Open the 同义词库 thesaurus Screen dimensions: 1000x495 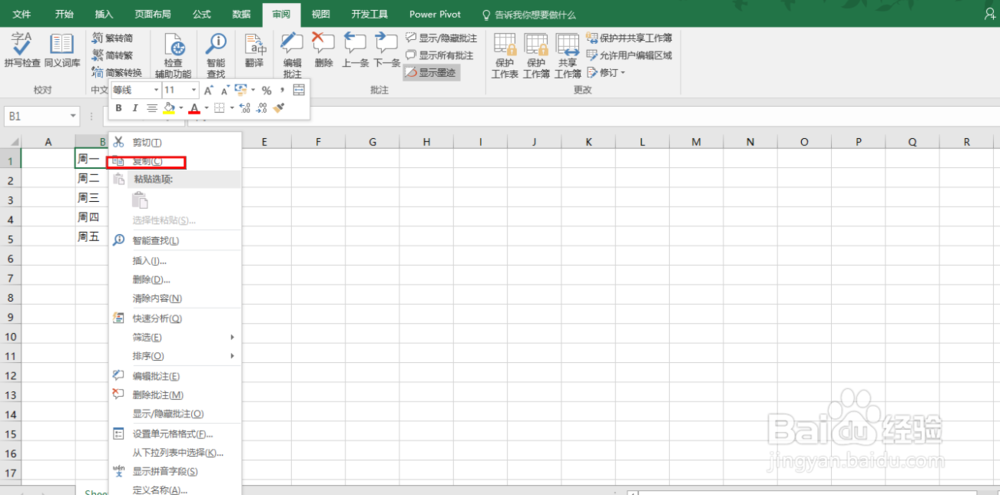click(x=62, y=51)
